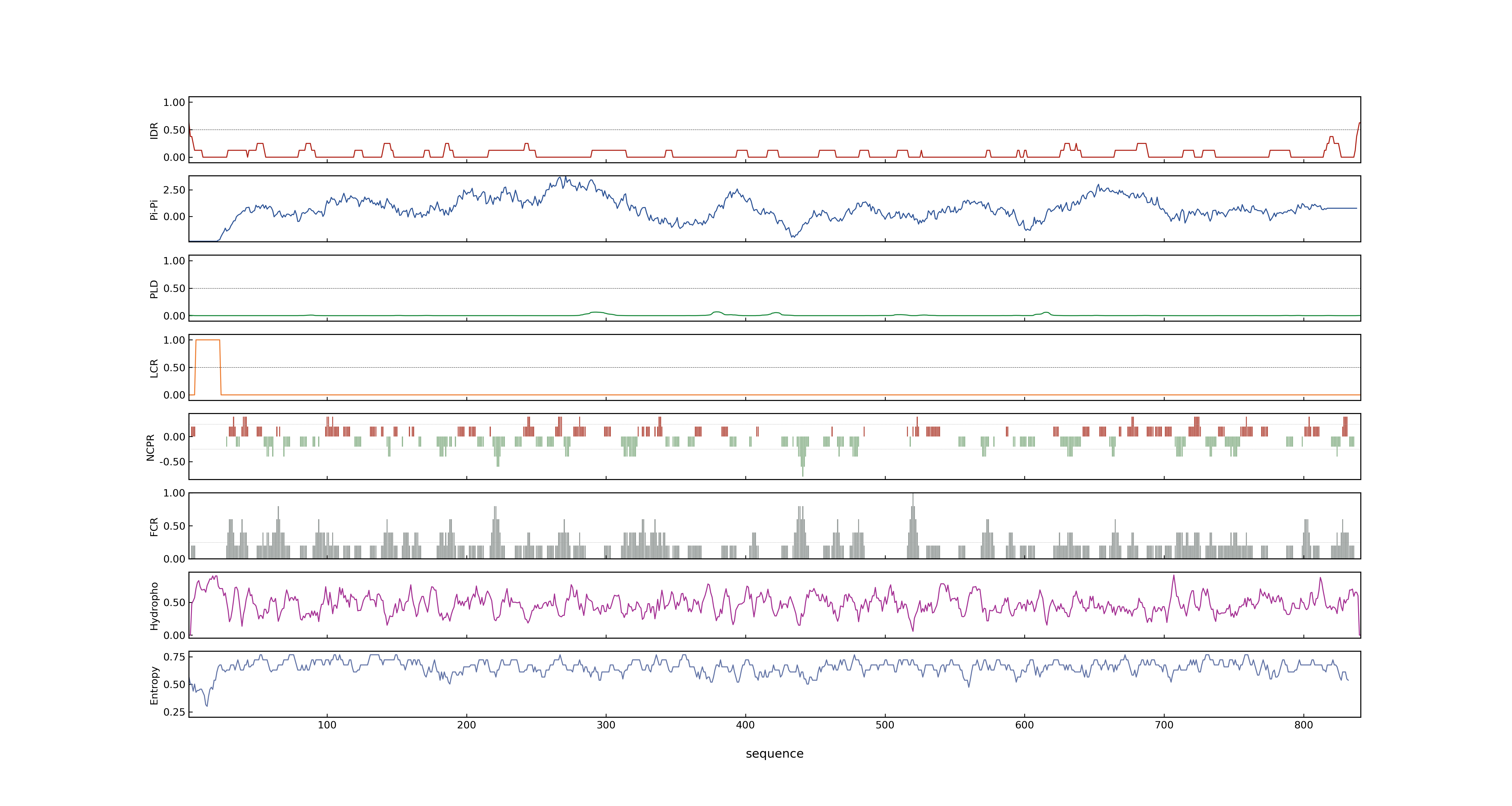Select the 100 x-axis tick label
The image size is (1512, 806).
tap(327, 725)
